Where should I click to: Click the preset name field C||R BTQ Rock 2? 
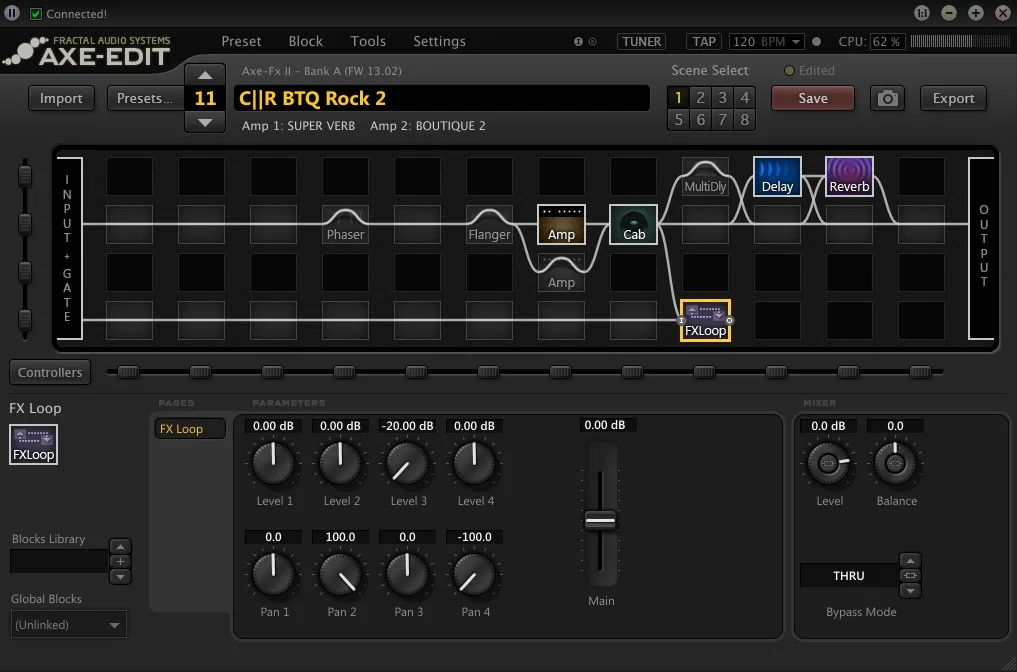coord(442,99)
